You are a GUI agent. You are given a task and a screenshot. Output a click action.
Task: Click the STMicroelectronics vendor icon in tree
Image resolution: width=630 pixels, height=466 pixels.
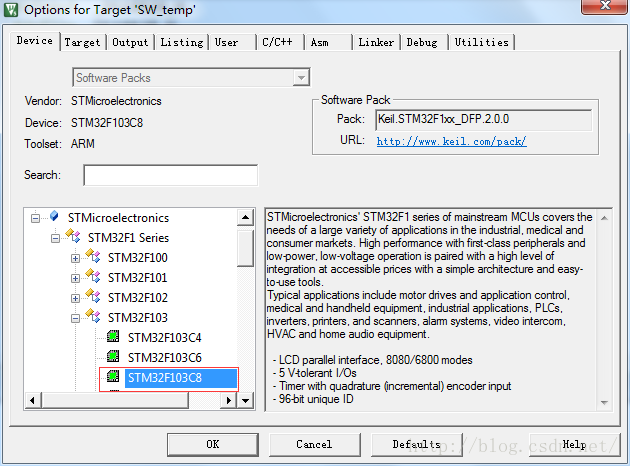(x=54, y=216)
